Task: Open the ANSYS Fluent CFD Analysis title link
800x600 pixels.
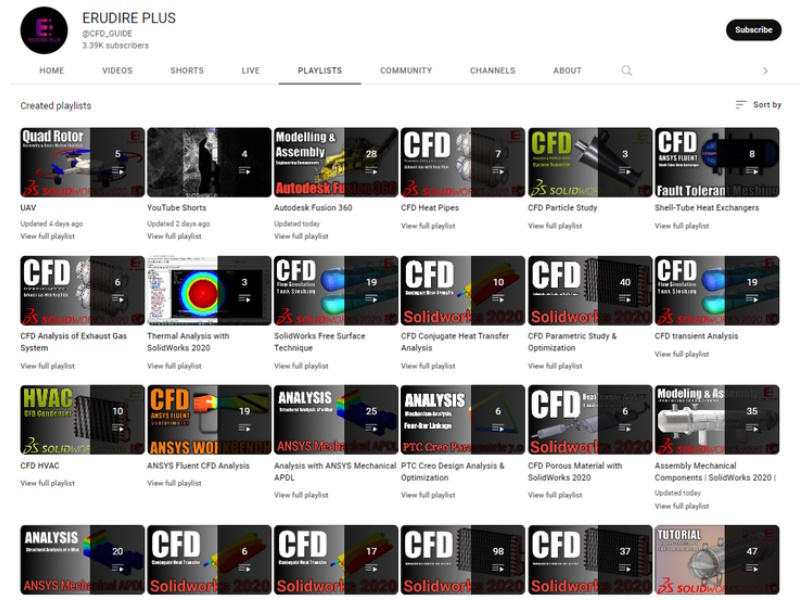Action: (x=198, y=466)
